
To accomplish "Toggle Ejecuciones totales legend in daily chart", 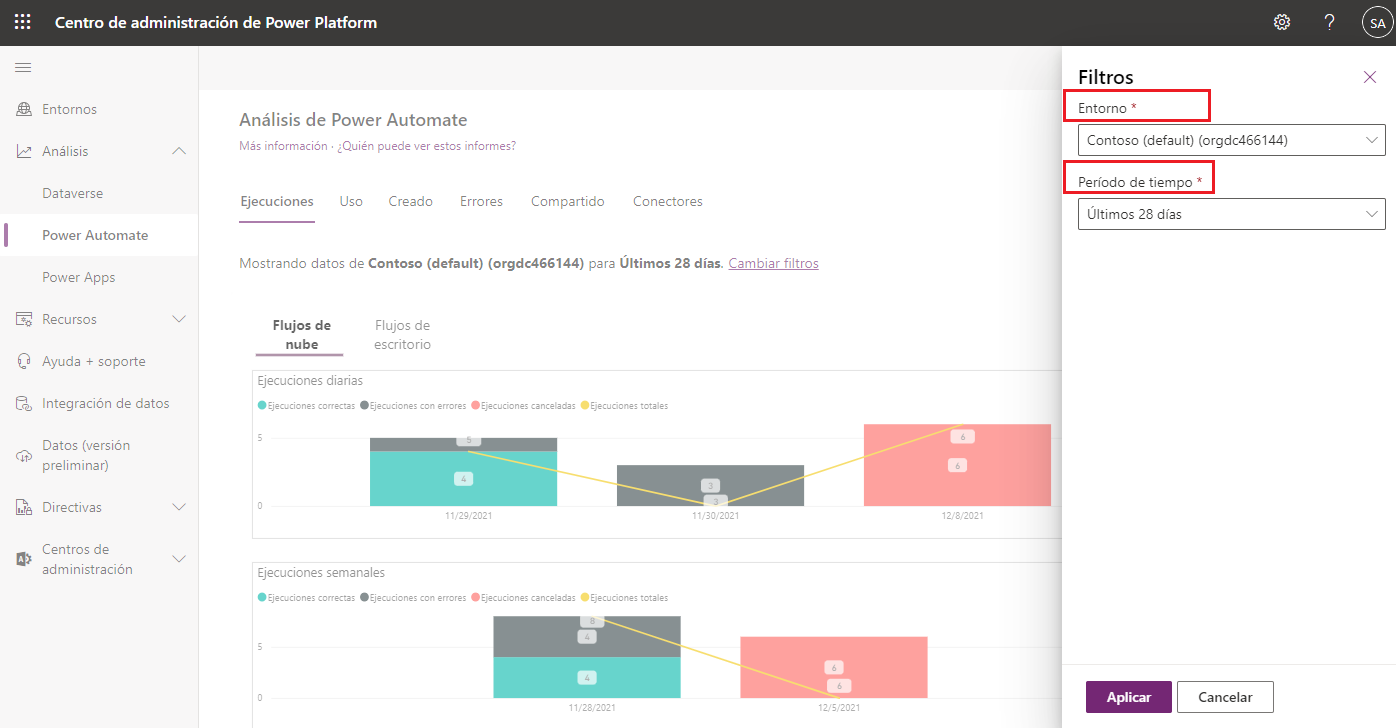I will coord(624,406).
